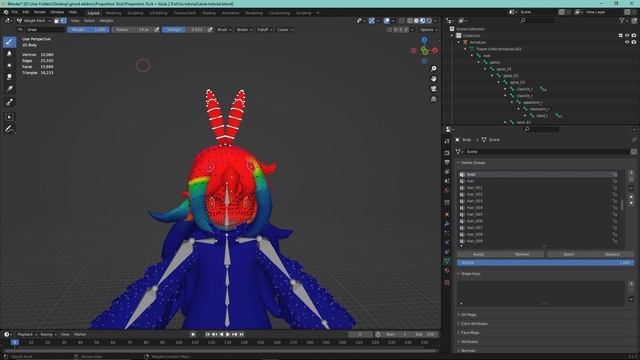Viewport: 640px width, 360px height.
Task: Click the green Y axis gizmo ball
Action: point(424,51)
